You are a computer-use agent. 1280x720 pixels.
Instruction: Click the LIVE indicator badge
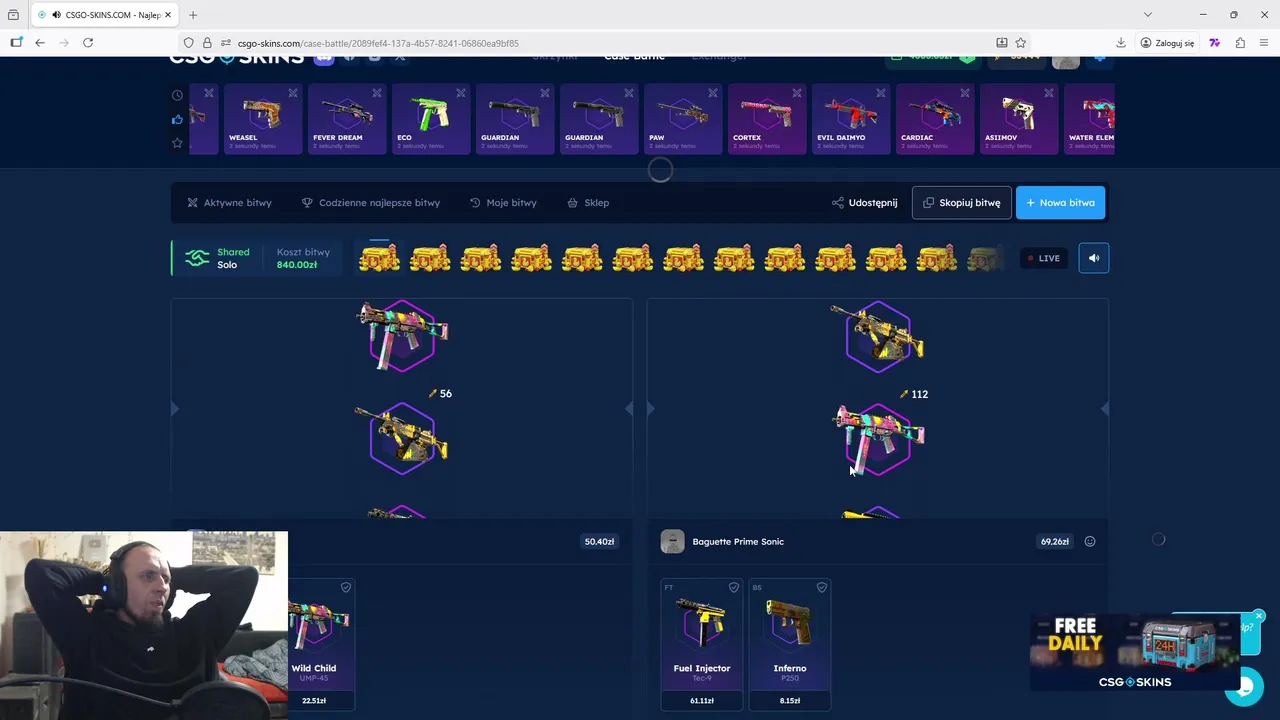1043,258
